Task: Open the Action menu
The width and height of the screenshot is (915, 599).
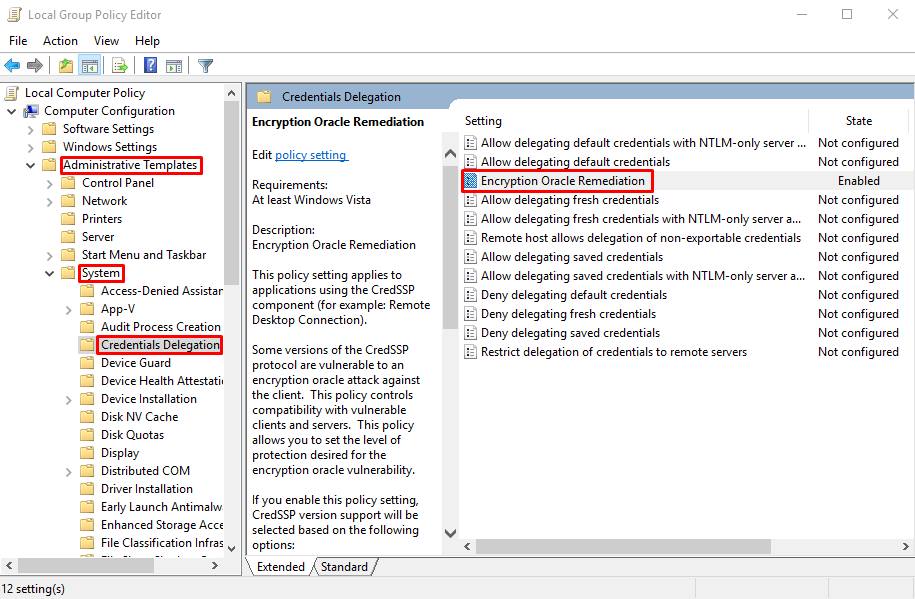Action: pyautogui.click(x=60, y=41)
